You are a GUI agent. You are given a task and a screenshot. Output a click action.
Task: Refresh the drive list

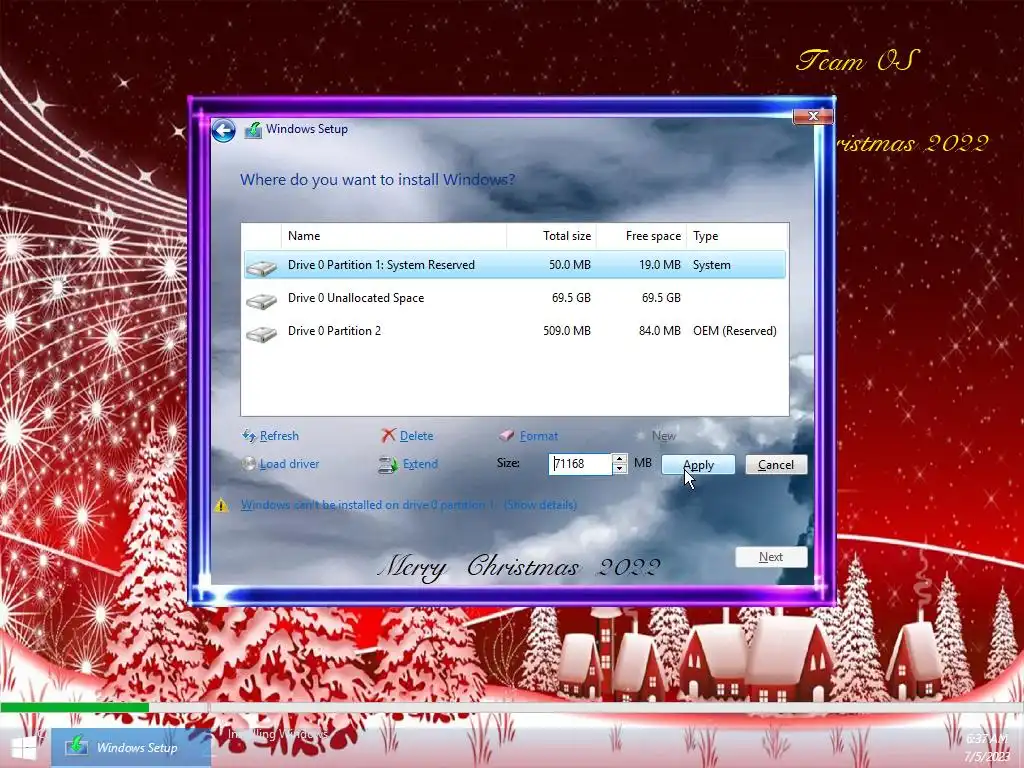[279, 436]
